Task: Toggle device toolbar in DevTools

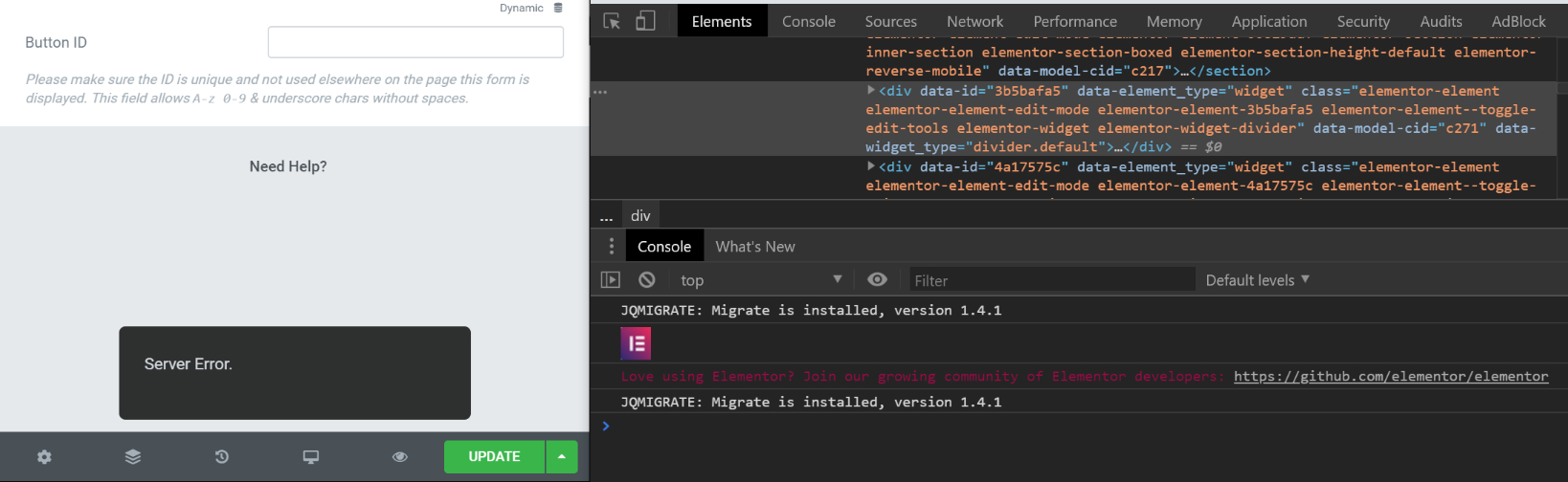Action: 646,21
